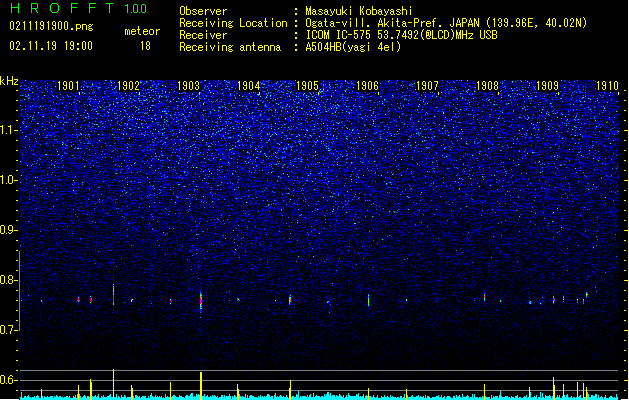
Task: Click the Receiving antenna label
Action: pyautogui.click(x=230, y=47)
